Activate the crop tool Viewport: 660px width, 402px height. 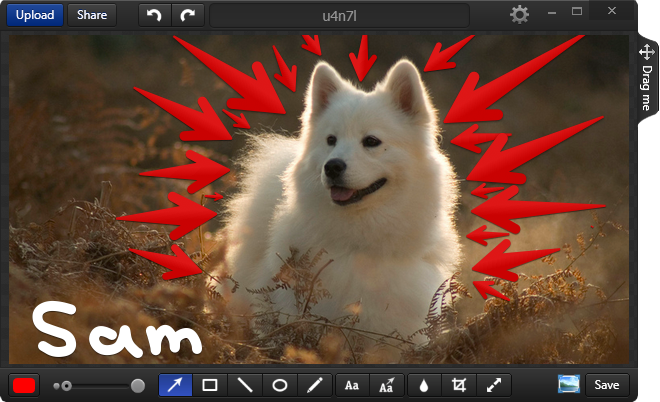click(x=459, y=385)
